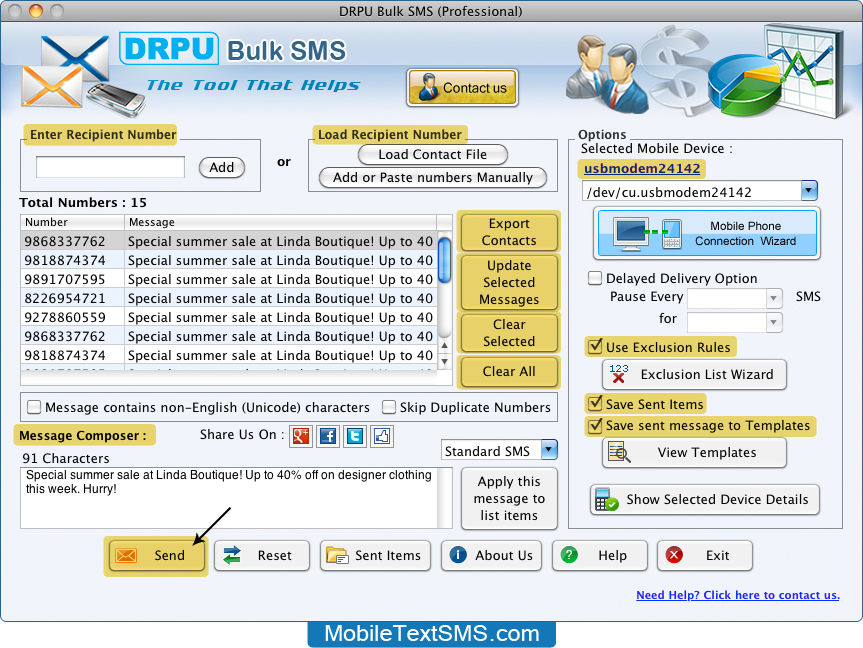Select the 8226954721 contact row
Viewport: 863px width, 648px height.
click(x=228, y=299)
